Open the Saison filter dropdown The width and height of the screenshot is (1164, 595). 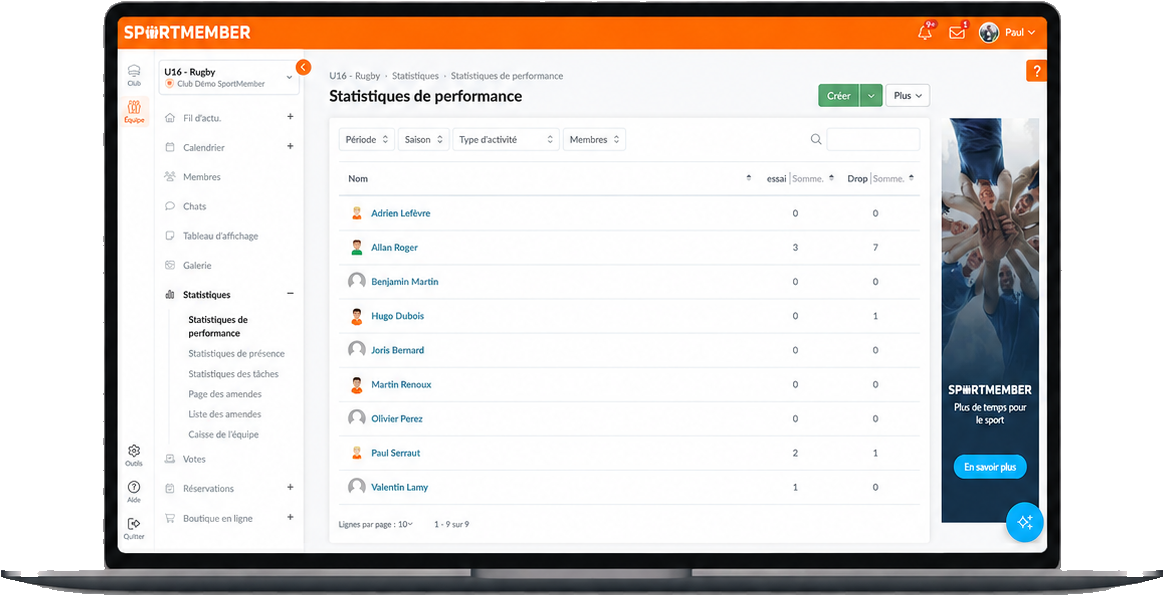[x=424, y=139]
